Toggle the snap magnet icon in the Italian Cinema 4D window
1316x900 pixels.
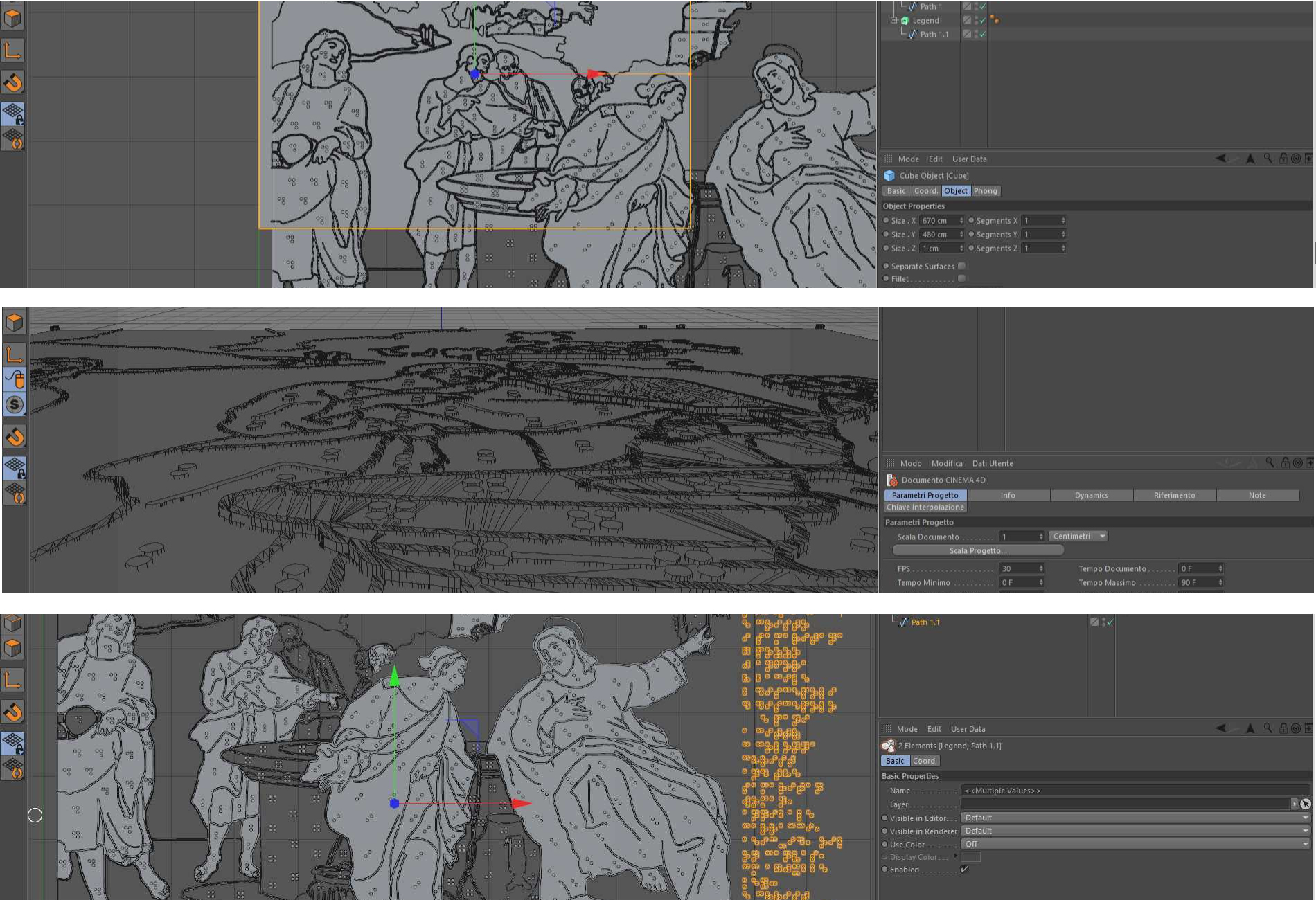point(15,437)
